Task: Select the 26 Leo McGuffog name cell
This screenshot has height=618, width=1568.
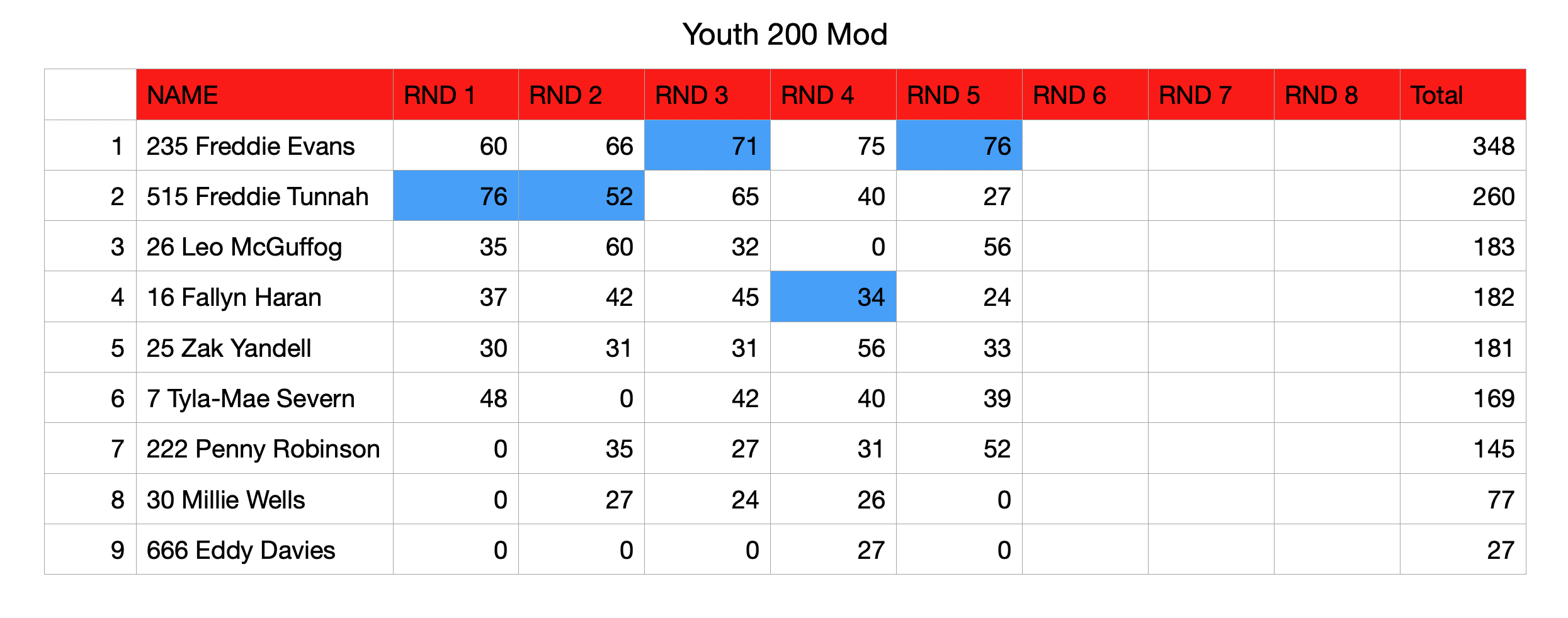Action: (264, 246)
